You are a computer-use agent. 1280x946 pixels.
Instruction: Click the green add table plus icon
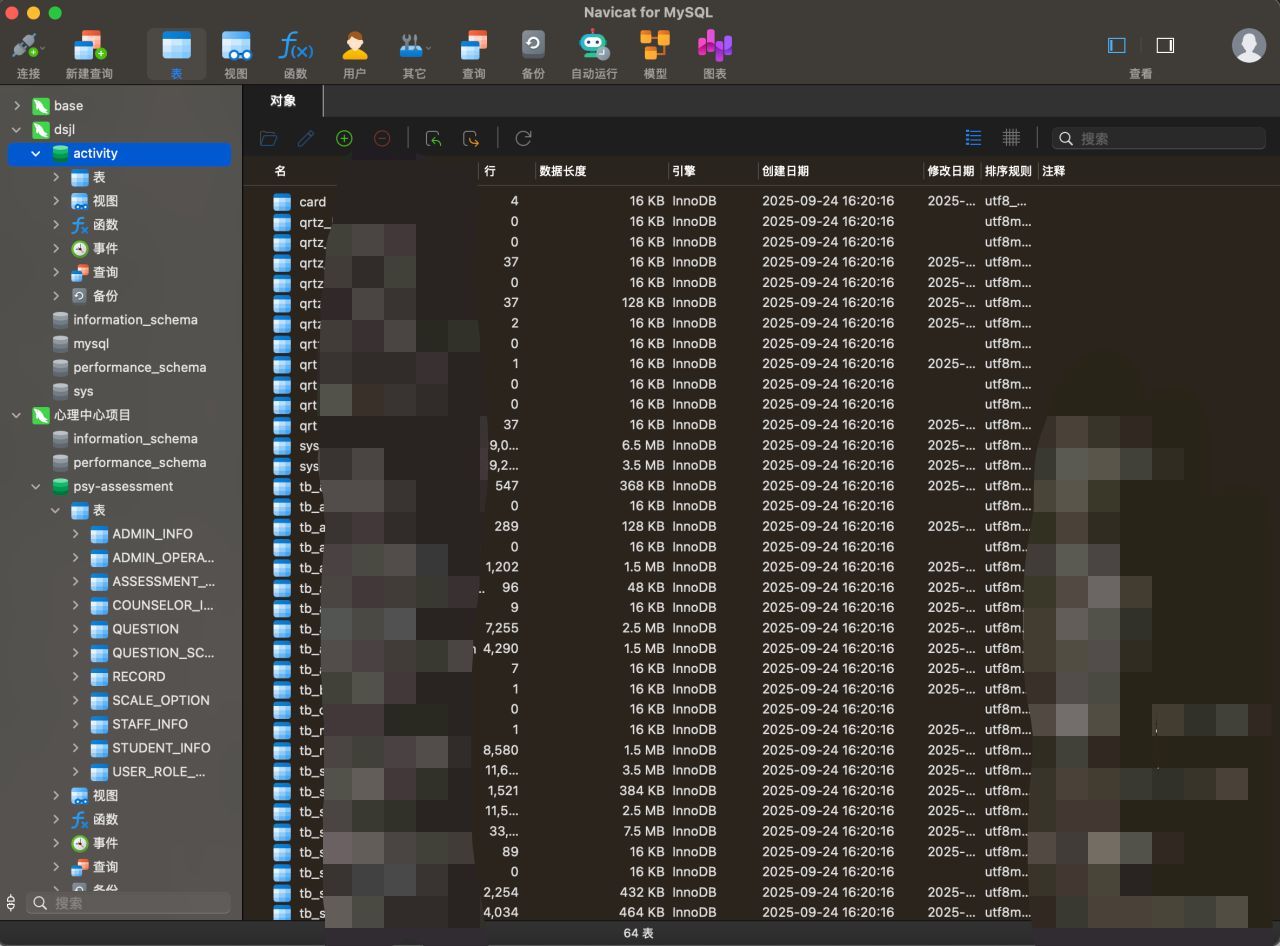tap(344, 139)
